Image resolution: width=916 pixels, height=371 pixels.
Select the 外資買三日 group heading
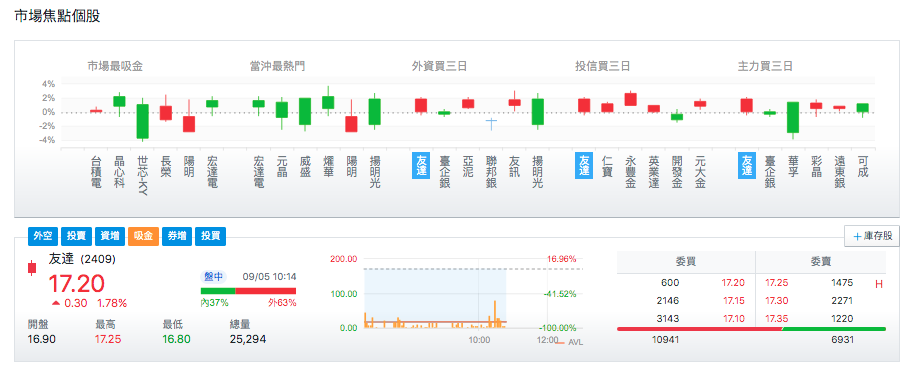[440, 67]
